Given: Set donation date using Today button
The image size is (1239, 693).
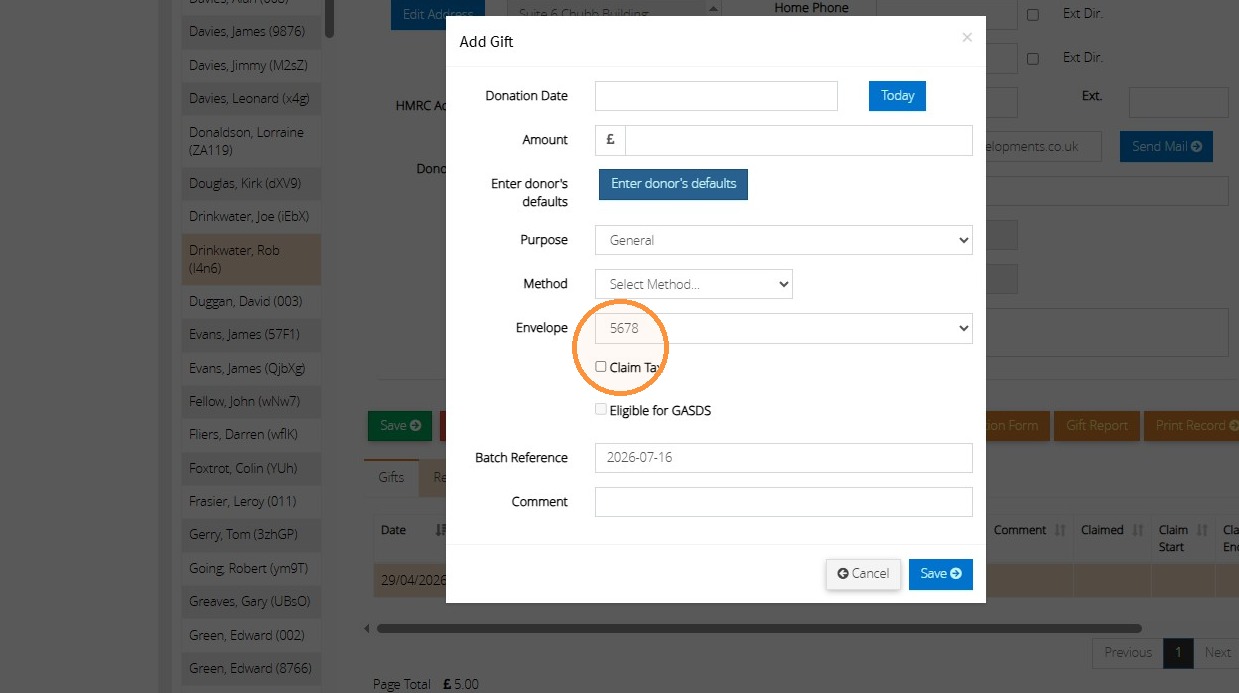Looking at the screenshot, I should 897,96.
